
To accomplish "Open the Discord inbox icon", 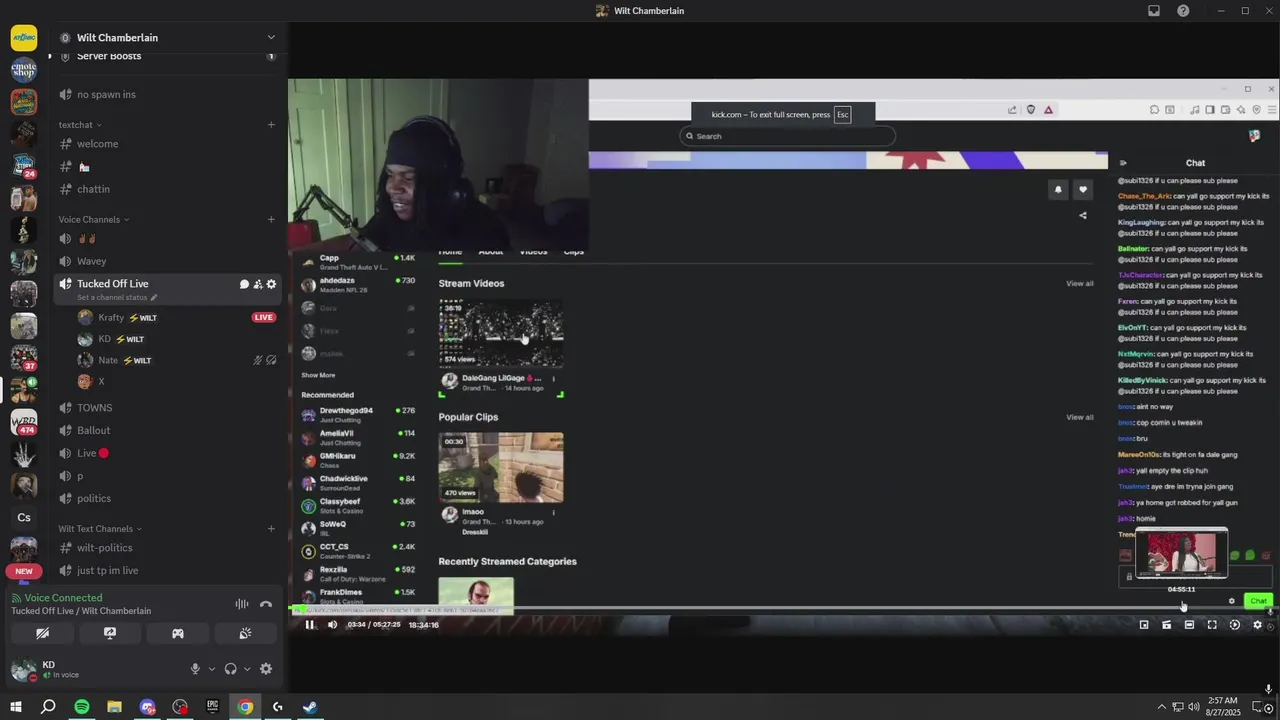I will click(1154, 11).
